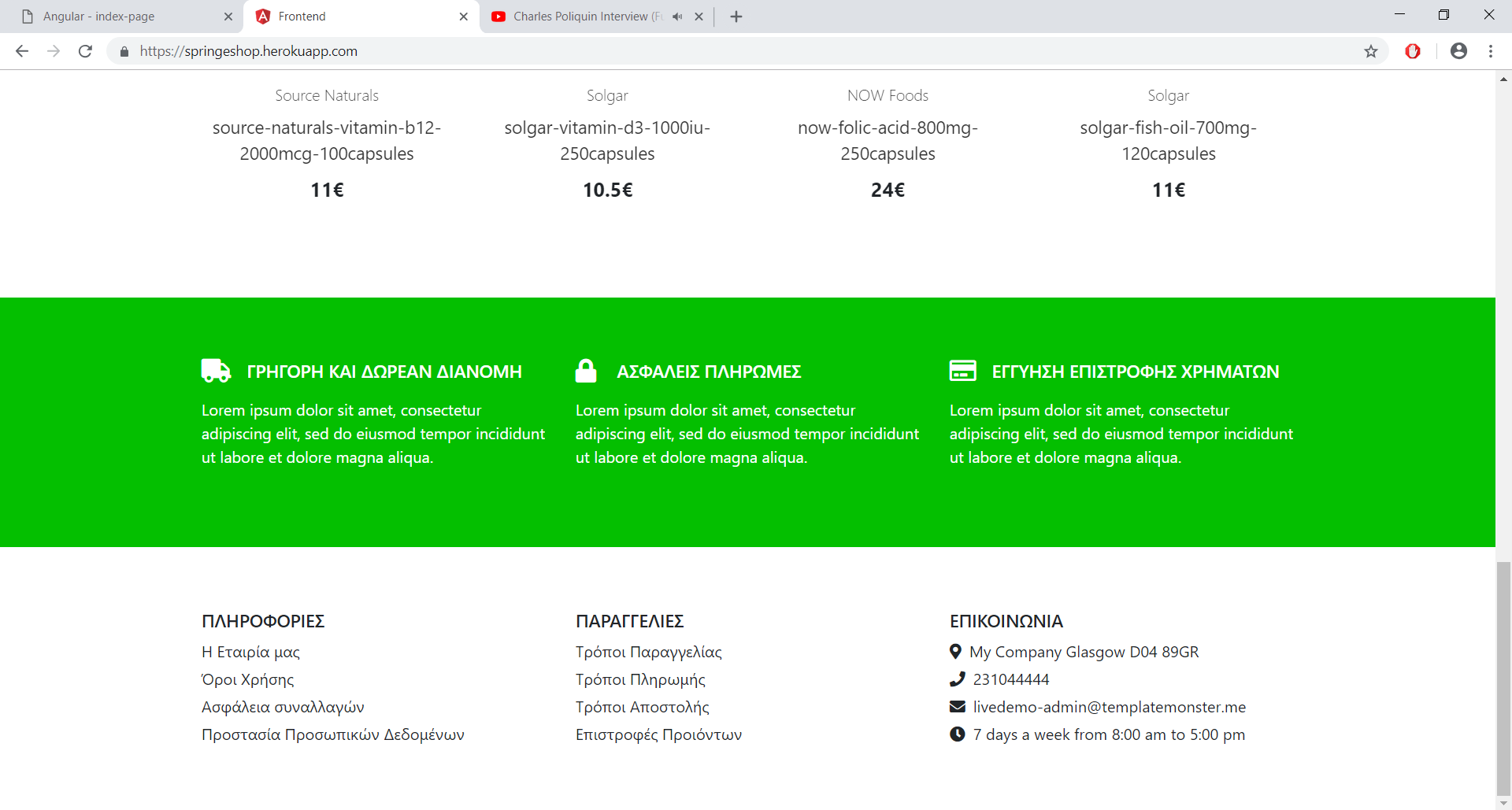Click the scrollbar down arrow

(1503, 803)
